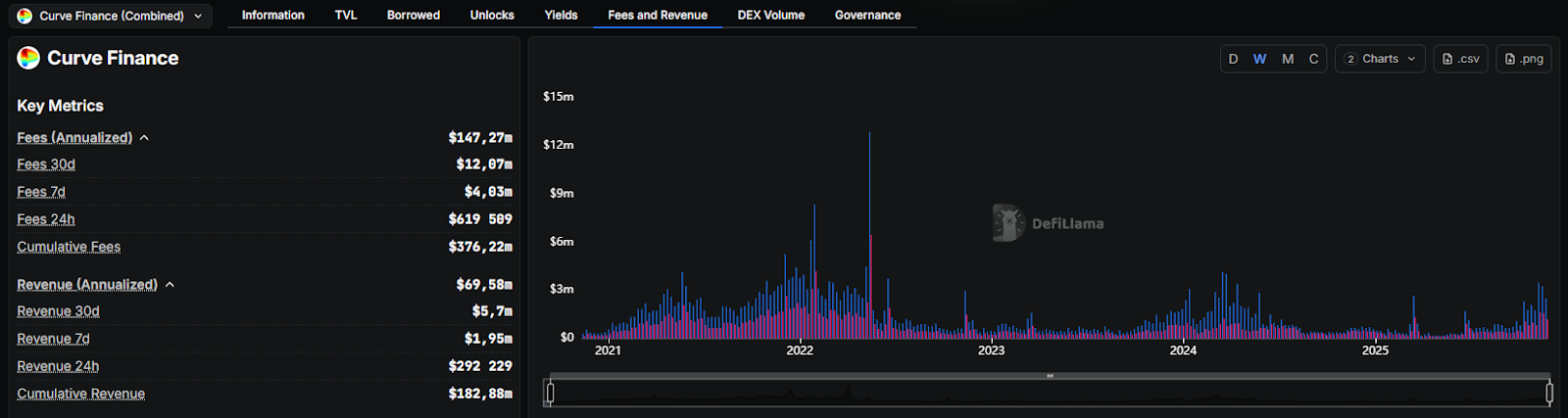Click the Revenue 30d metric label

[58, 311]
